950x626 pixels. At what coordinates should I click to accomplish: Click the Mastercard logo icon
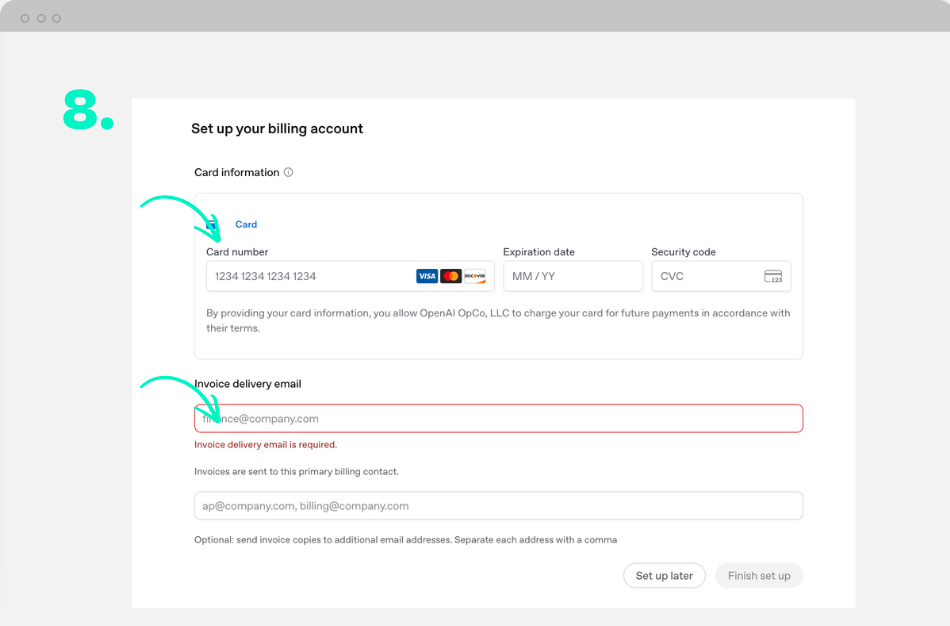point(451,276)
